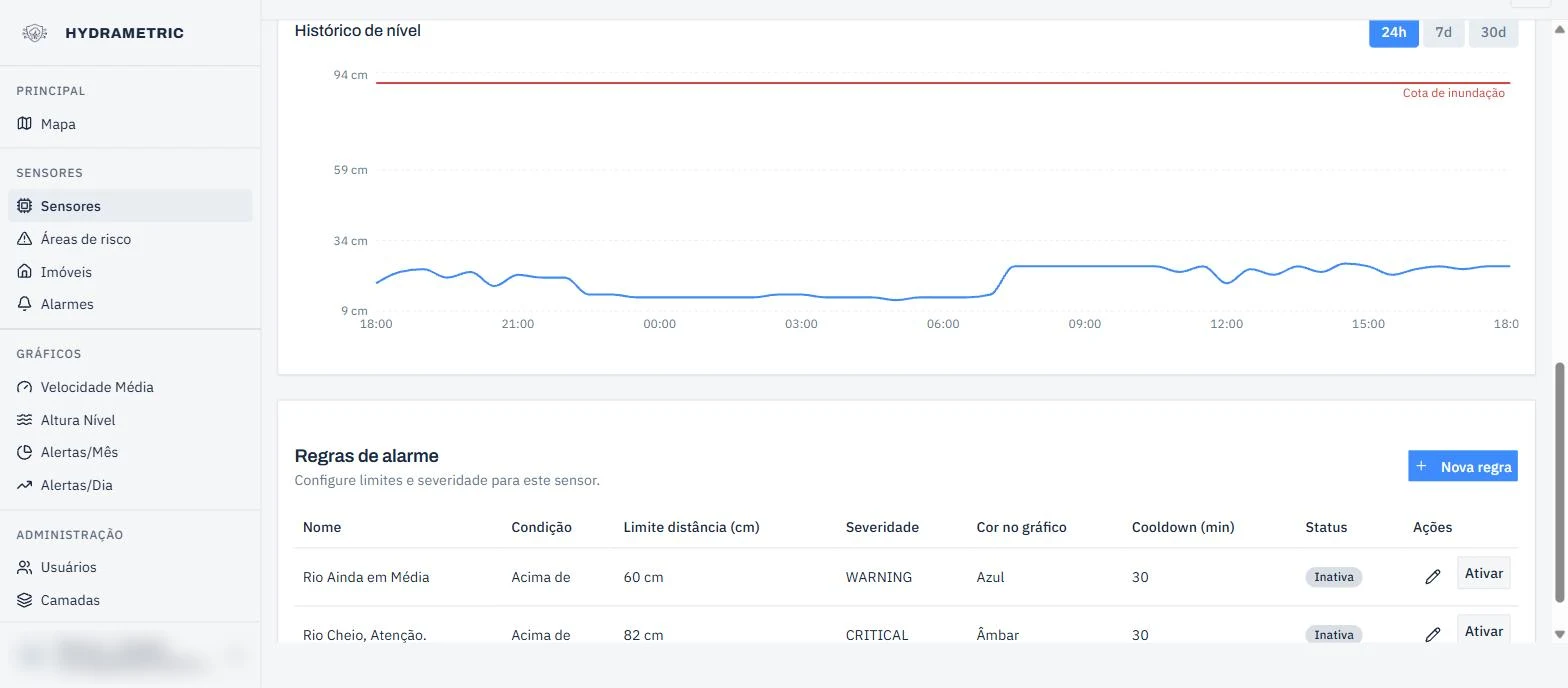Switch chart range to 24h
This screenshot has width=1568, height=688.
1393,32
